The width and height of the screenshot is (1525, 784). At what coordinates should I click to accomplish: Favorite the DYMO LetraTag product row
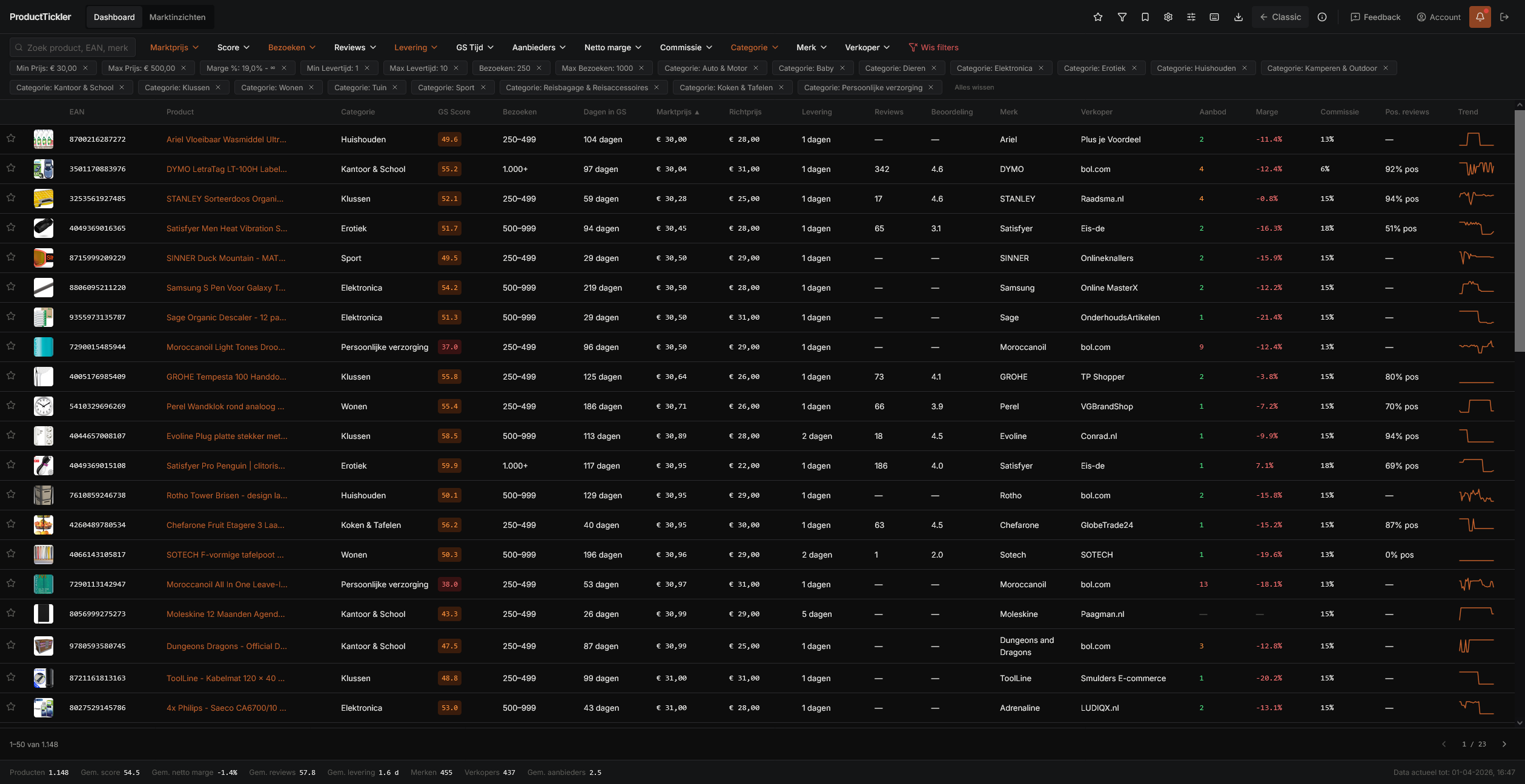pos(11,169)
